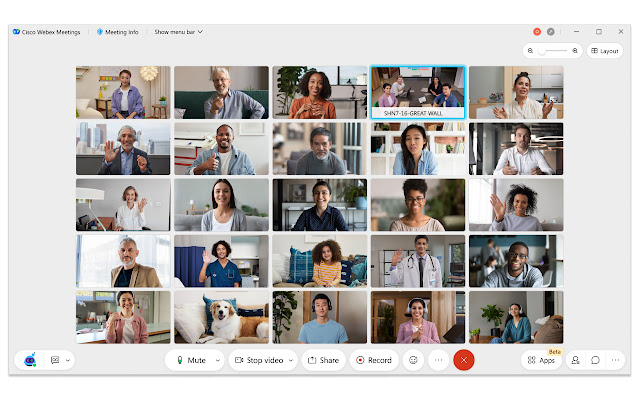Open the Webex Assistant robot icon

point(30,360)
